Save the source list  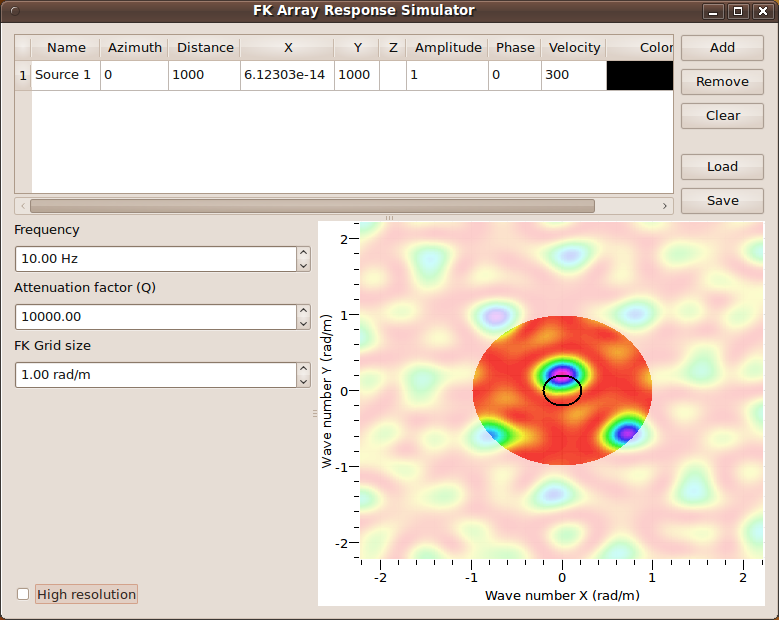tap(722, 201)
